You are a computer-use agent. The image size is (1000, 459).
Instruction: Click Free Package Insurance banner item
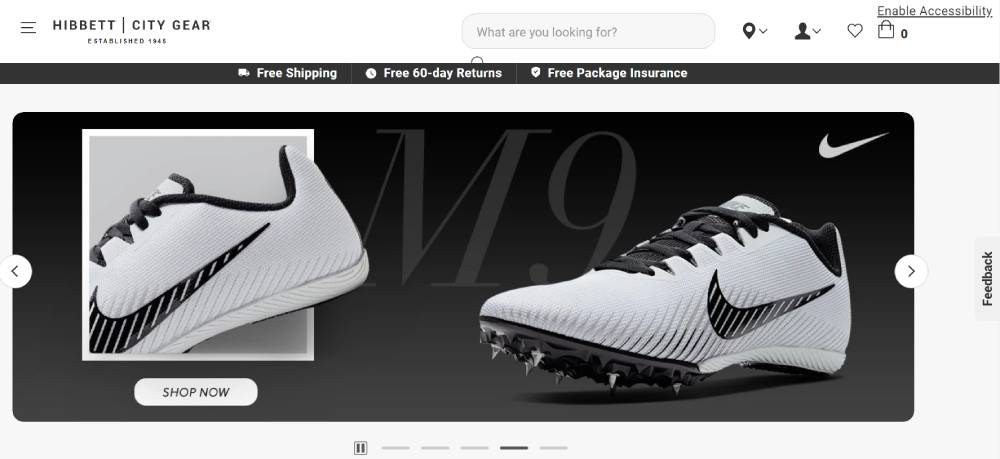point(609,73)
